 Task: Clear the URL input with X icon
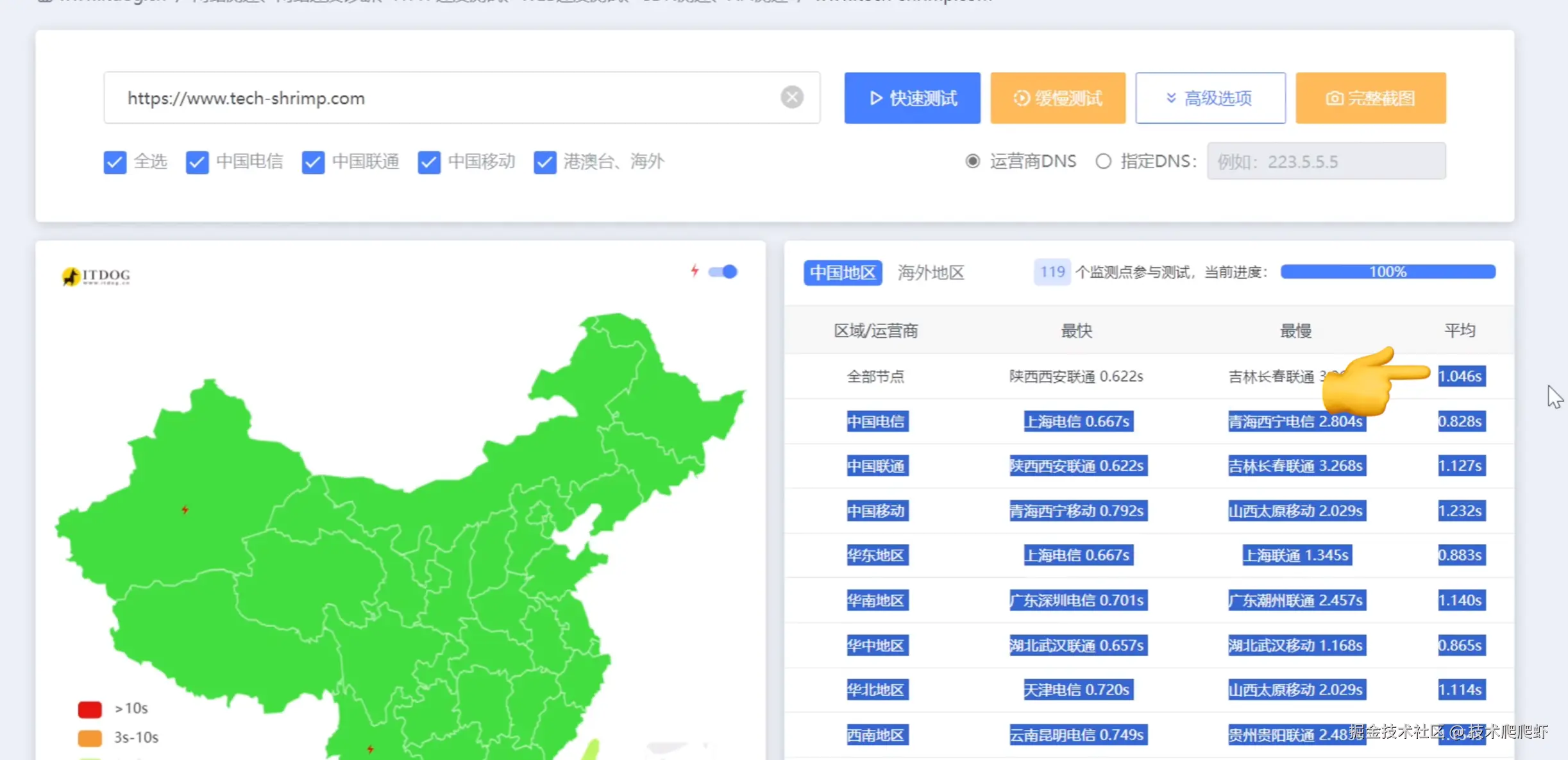(791, 97)
